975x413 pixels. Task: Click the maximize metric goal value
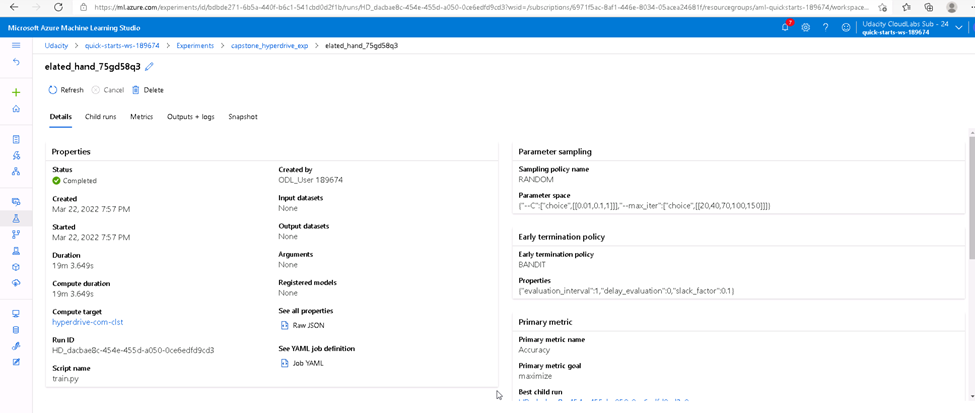click(535, 376)
